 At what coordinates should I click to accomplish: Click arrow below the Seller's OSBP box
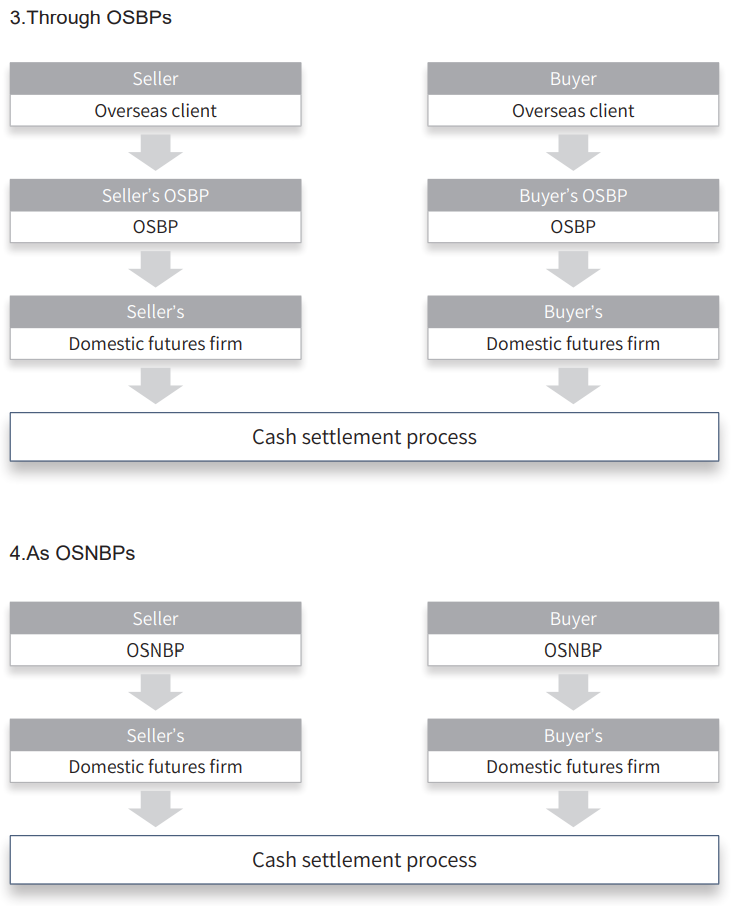pos(155,268)
